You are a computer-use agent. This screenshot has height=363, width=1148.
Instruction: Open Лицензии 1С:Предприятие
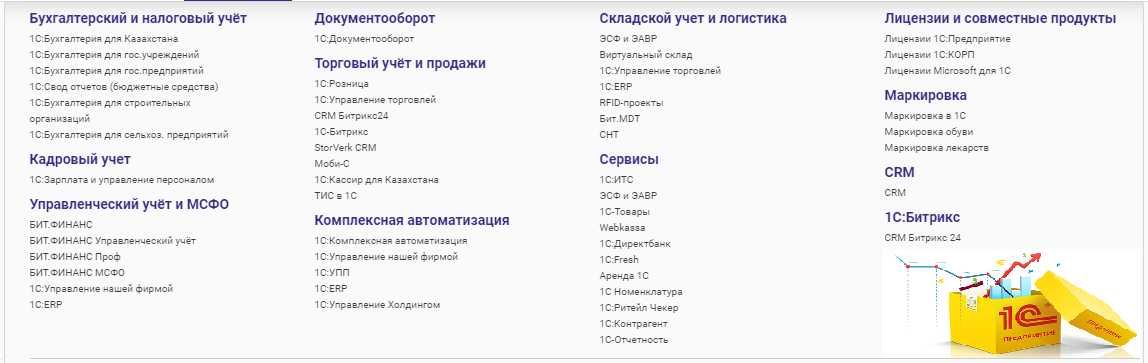(x=947, y=39)
